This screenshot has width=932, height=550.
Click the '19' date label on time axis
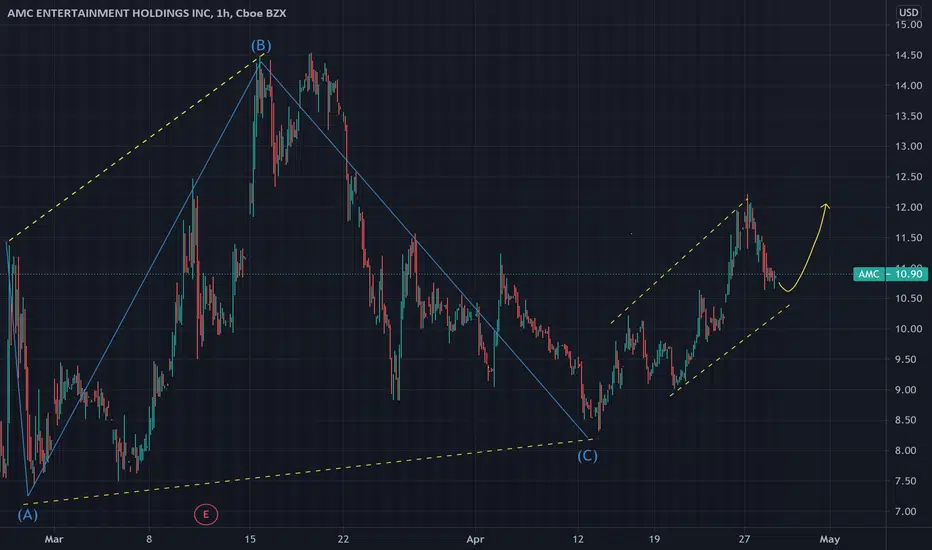[x=654, y=539]
